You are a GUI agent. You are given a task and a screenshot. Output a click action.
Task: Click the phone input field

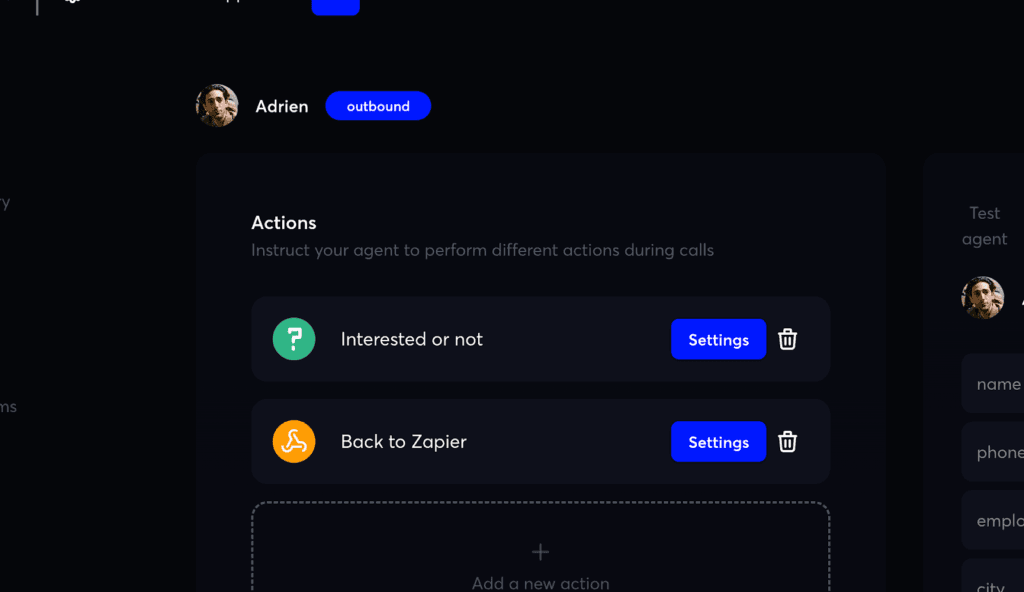1000,452
